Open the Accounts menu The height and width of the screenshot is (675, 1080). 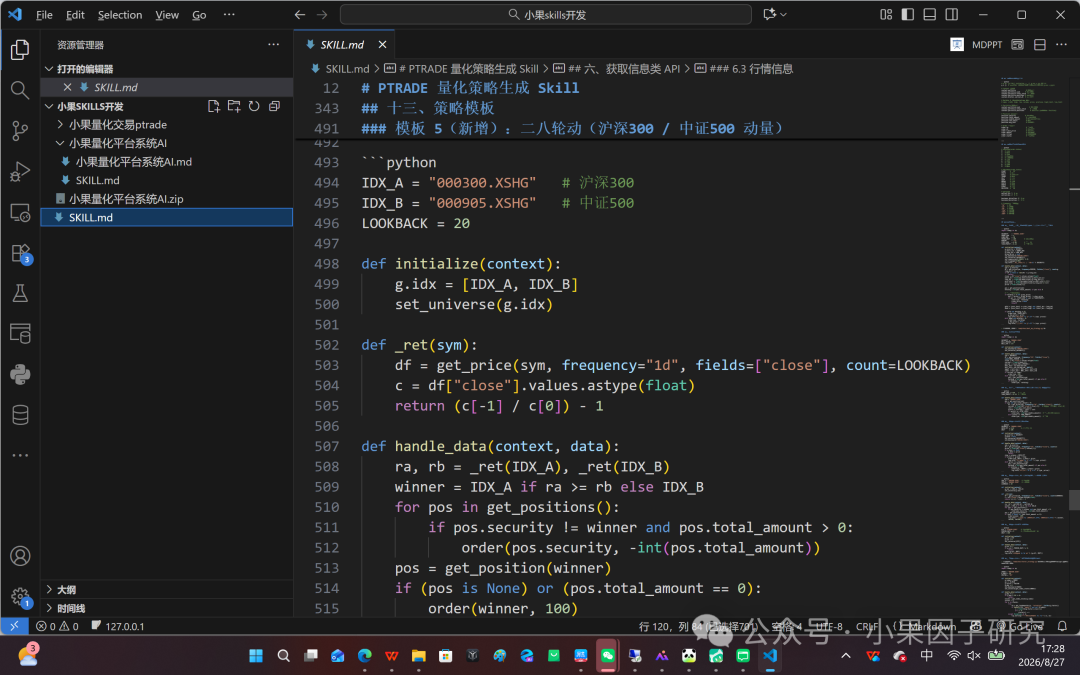pyautogui.click(x=20, y=556)
